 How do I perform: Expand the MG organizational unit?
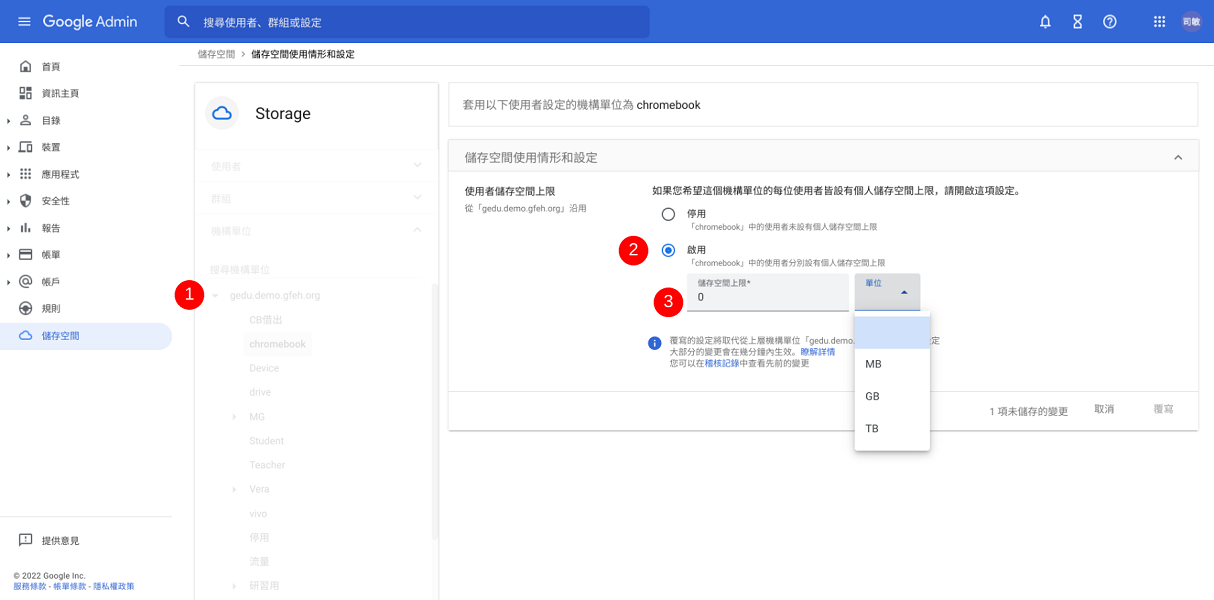coord(234,417)
